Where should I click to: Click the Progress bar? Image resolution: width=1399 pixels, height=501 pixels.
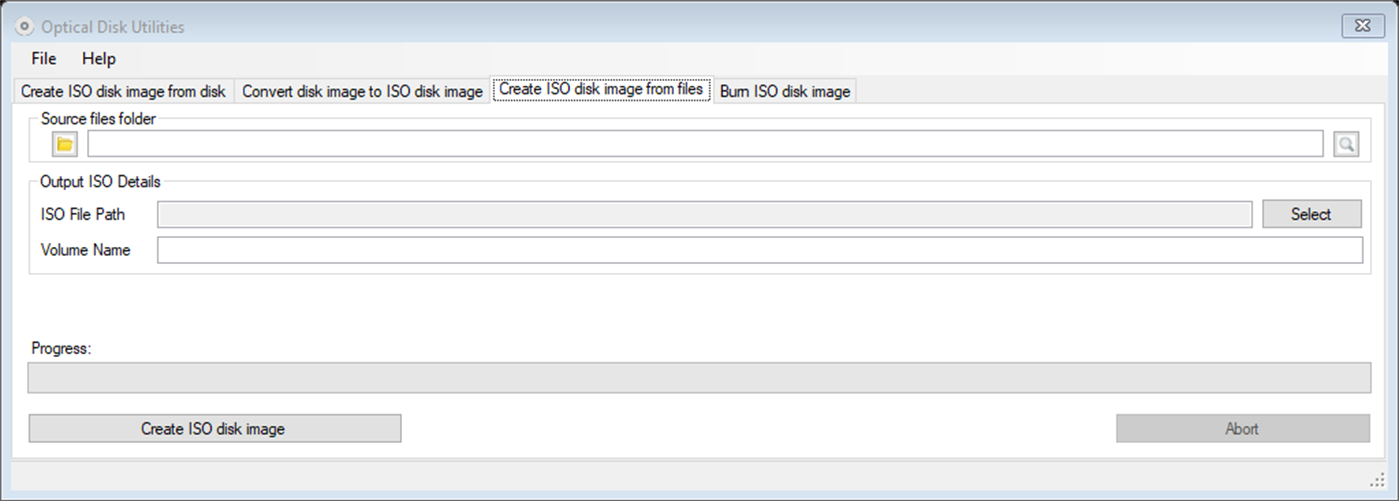[x=698, y=377]
